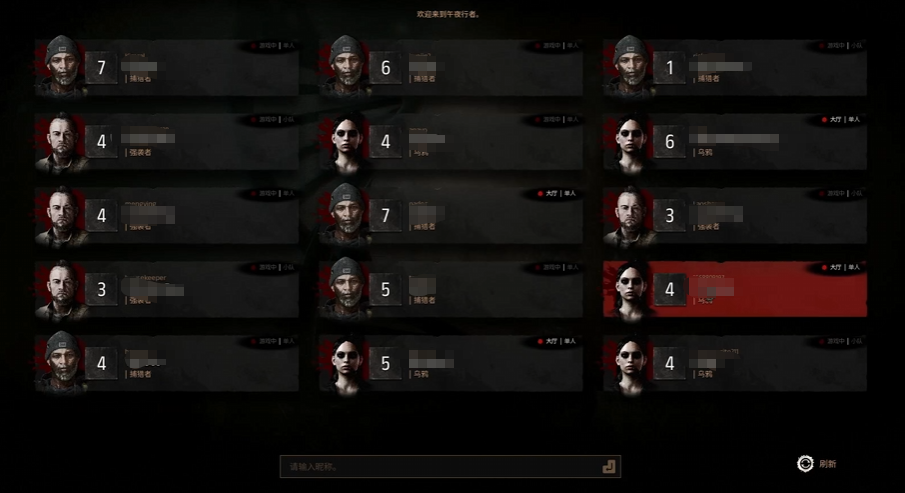Click portrait of level 5 乌鸦 player
Image resolution: width=905 pixels, height=493 pixels.
tap(346, 364)
